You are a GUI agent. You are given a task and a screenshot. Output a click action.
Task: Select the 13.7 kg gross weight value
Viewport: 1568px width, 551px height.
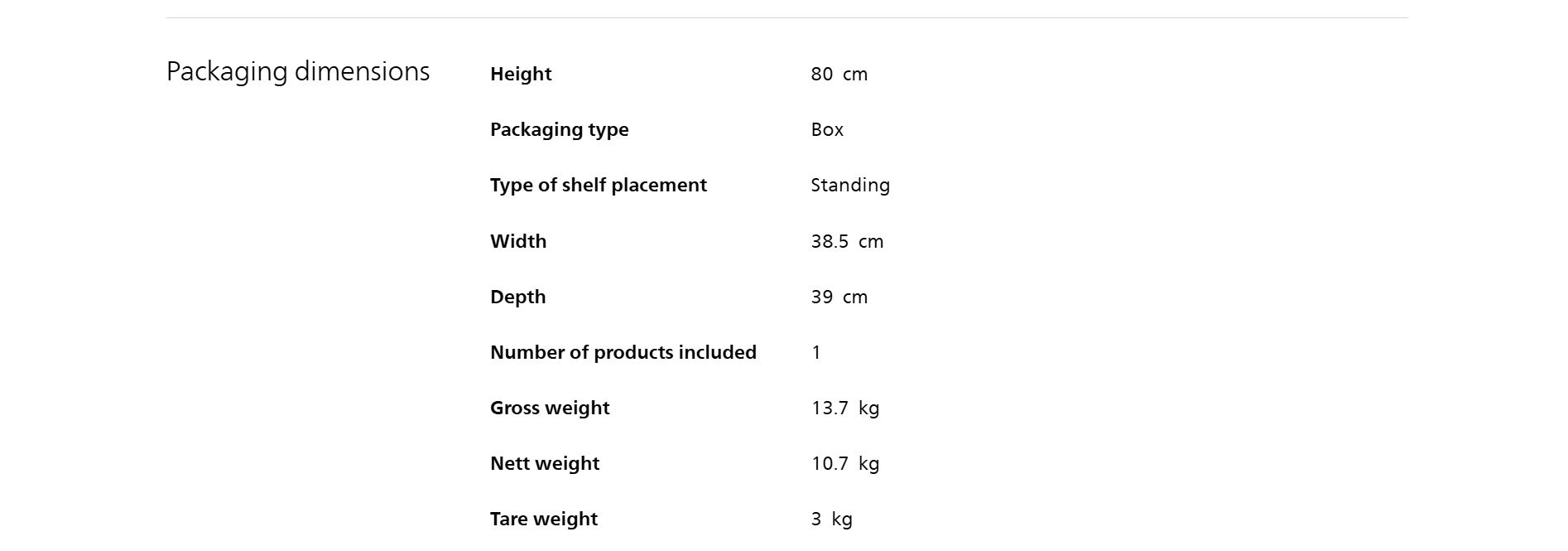[844, 408]
